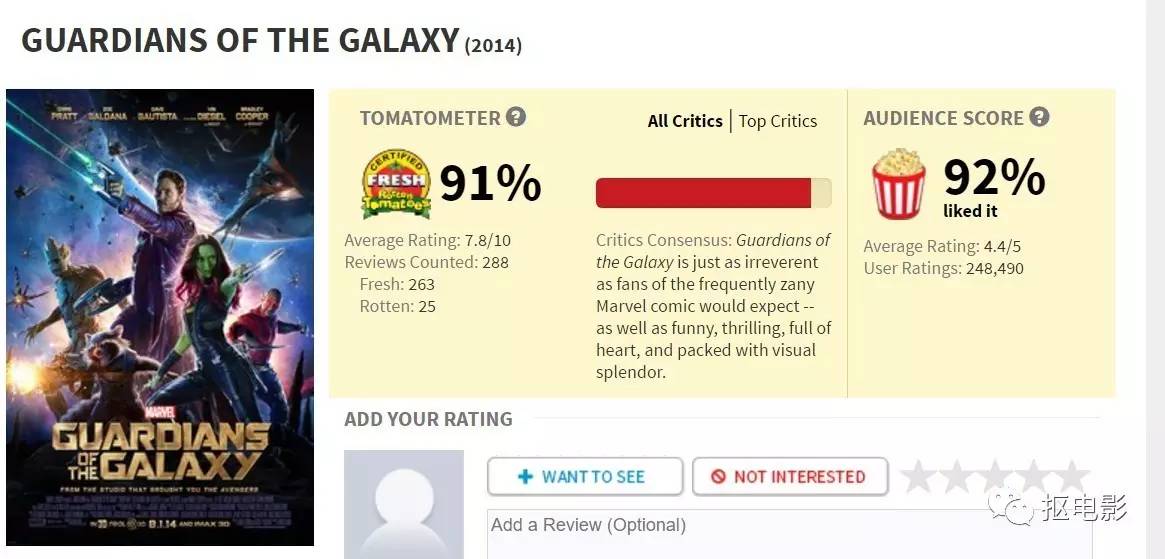Click the Tomatometer help question mark icon

(x=516, y=117)
